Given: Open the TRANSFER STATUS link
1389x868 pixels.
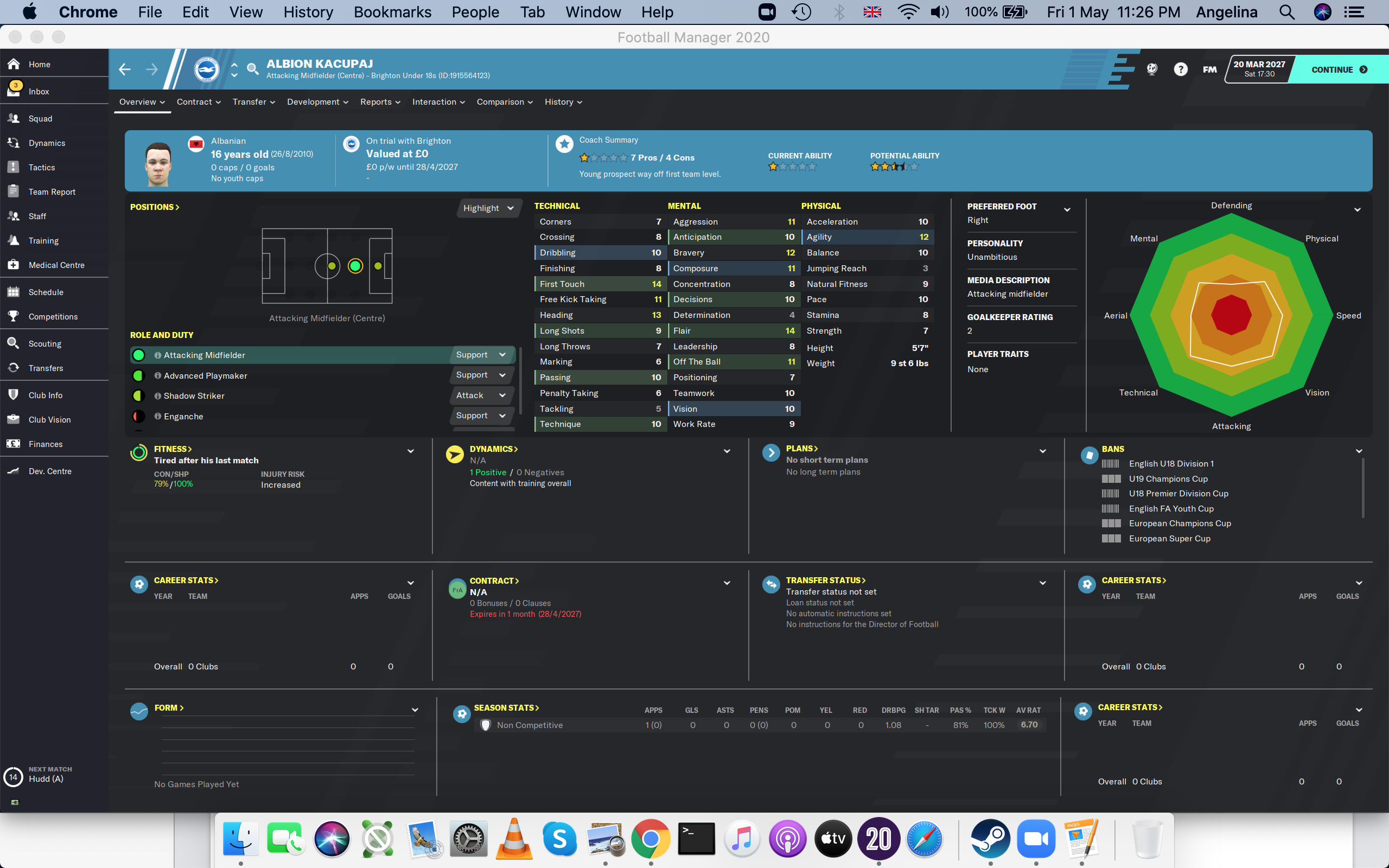Looking at the screenshot, I should coord(826,580).
